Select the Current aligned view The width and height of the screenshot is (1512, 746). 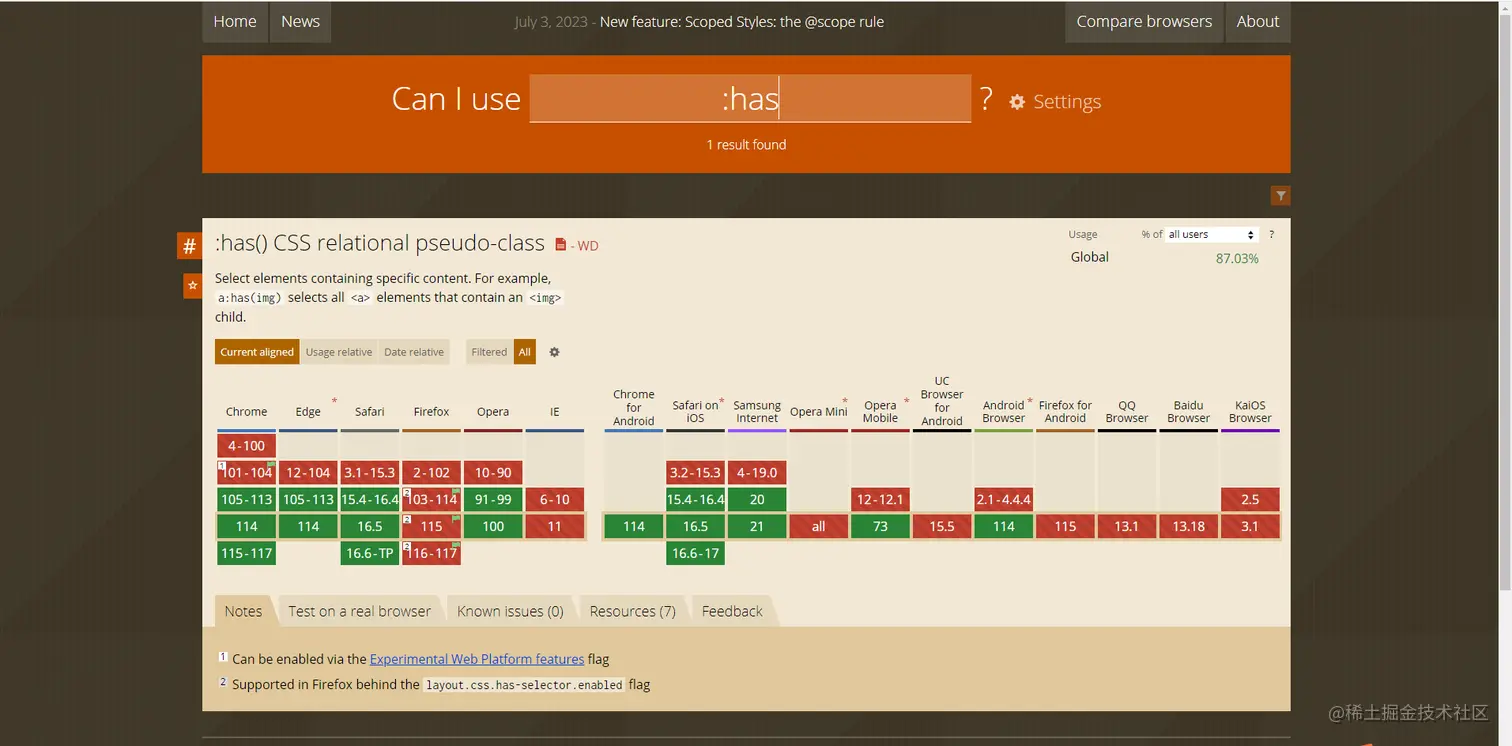[257, 352]
